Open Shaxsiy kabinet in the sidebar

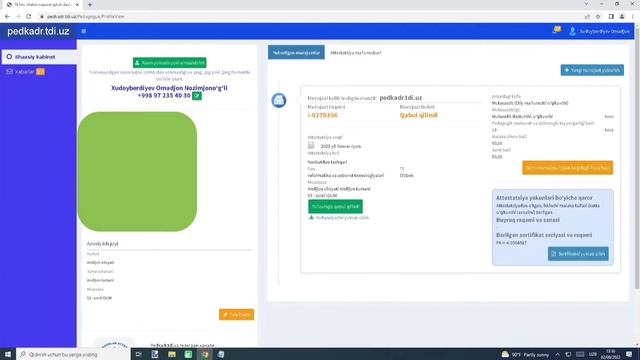coord(39,57)
